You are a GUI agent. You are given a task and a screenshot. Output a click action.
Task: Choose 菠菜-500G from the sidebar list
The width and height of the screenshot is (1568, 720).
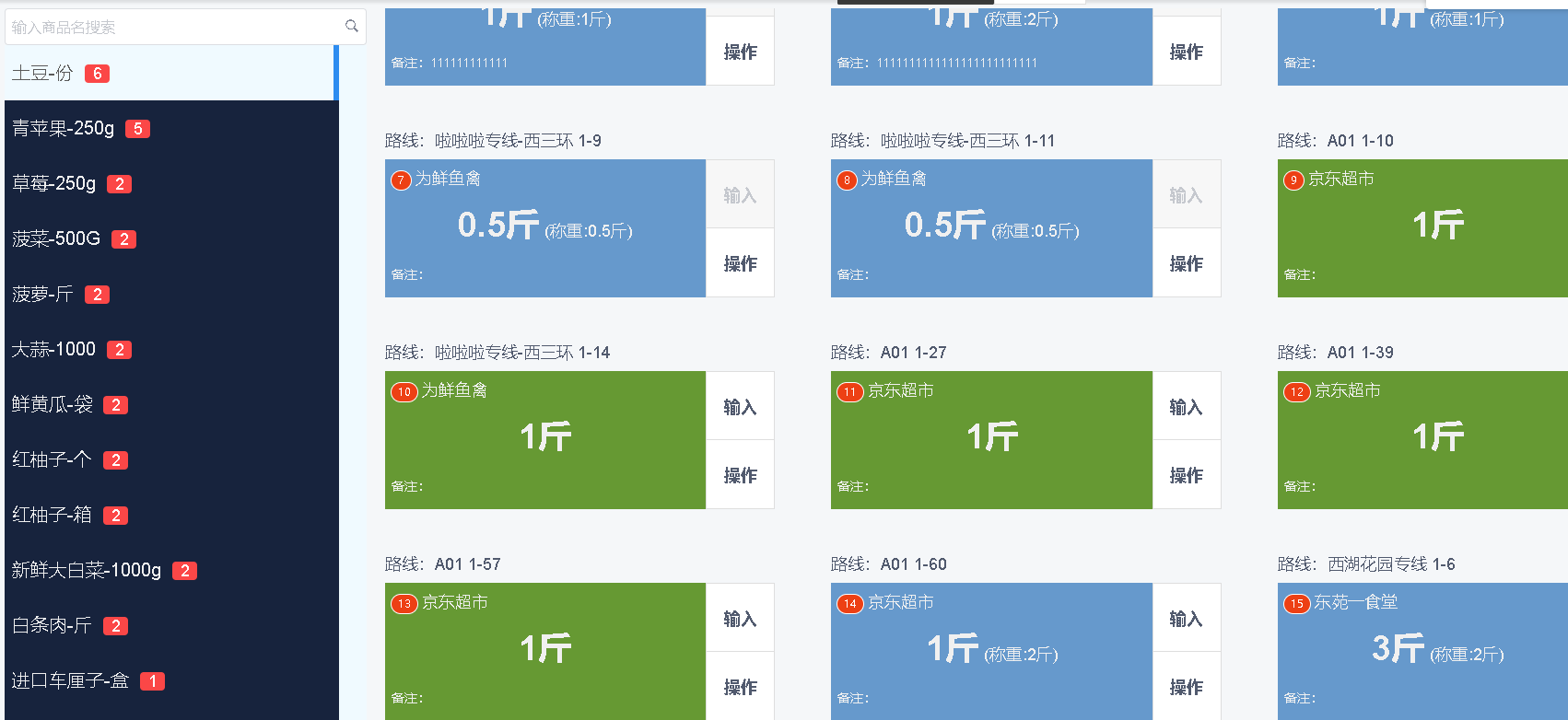56,239
